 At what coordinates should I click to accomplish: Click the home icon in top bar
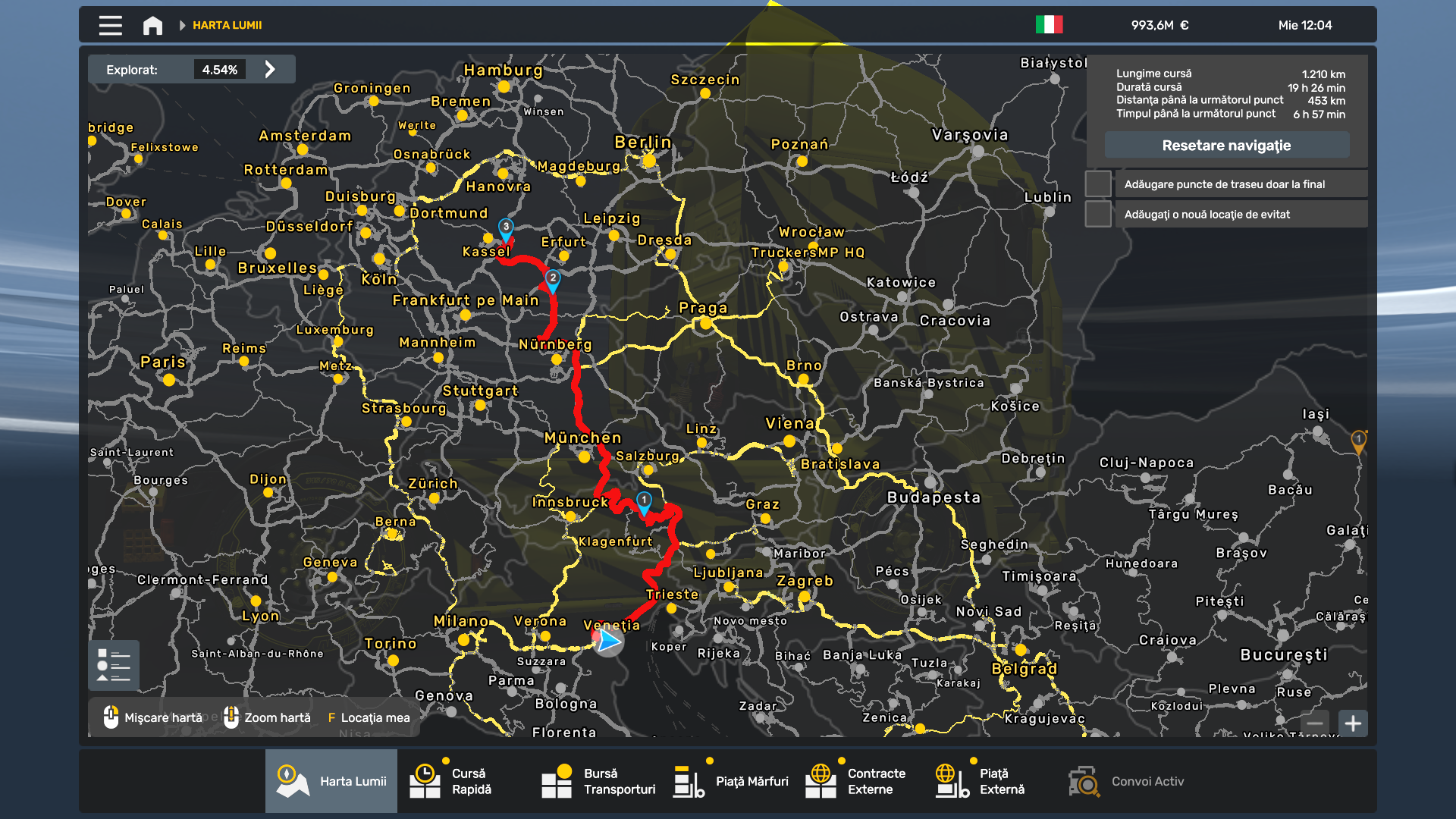[x=152, y=25]
